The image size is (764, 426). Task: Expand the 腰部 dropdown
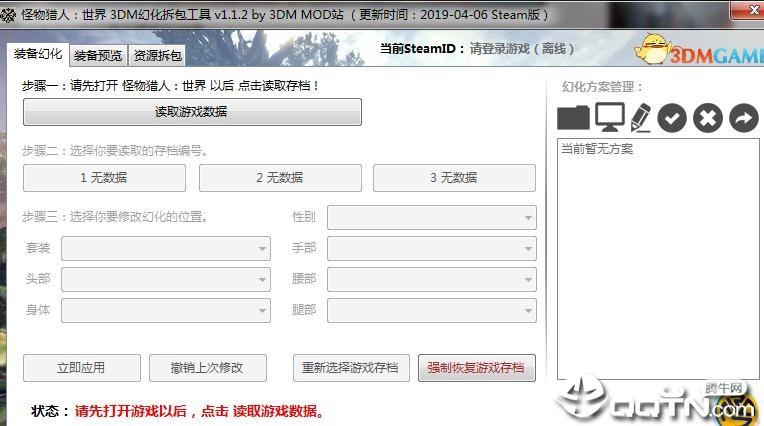point(432,279)
